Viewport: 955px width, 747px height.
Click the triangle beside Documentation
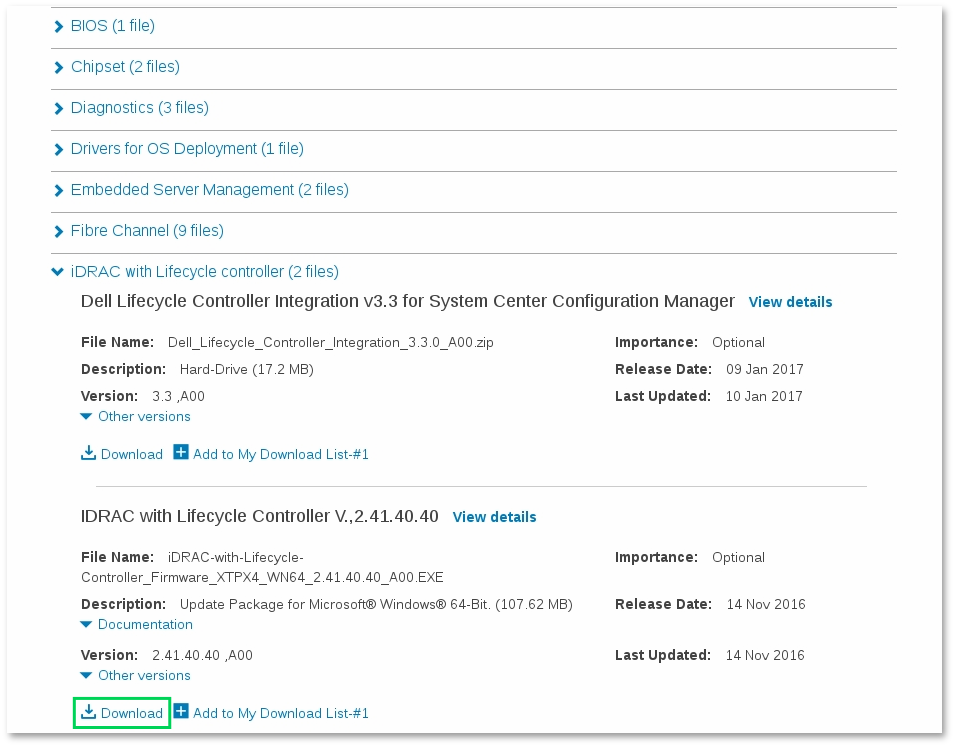pyautogui.click(x=86, y=625)
